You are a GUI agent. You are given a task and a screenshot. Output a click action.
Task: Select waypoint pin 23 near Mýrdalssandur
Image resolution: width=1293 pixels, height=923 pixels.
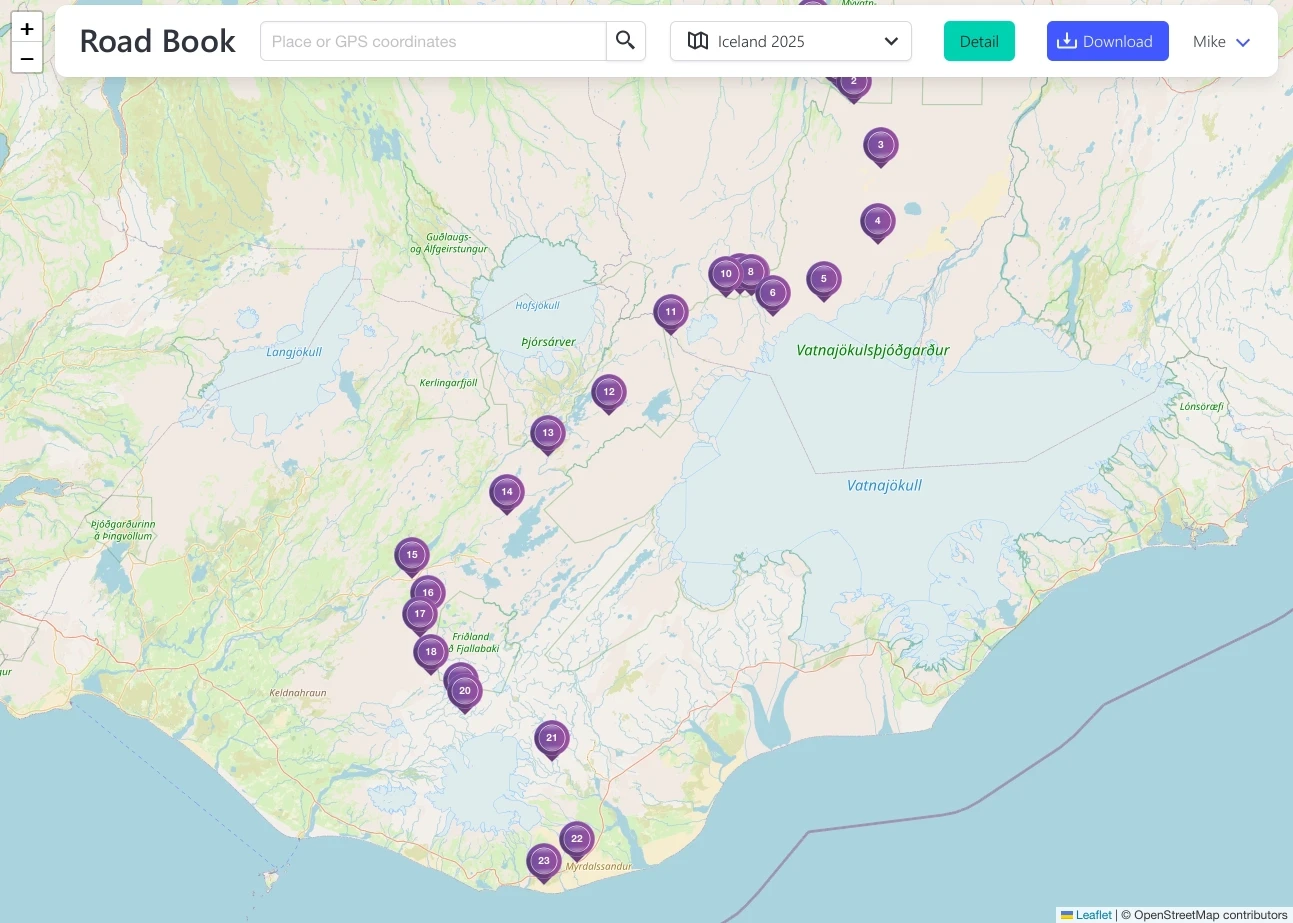(543, 860)
